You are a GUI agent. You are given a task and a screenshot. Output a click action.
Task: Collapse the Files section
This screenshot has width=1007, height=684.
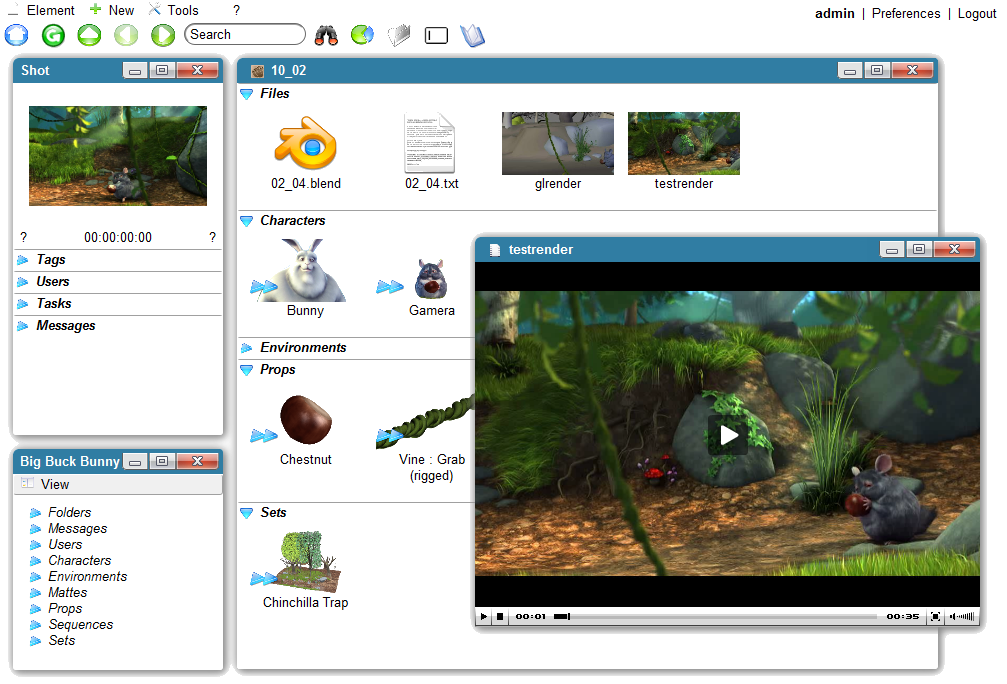(247, 94)
